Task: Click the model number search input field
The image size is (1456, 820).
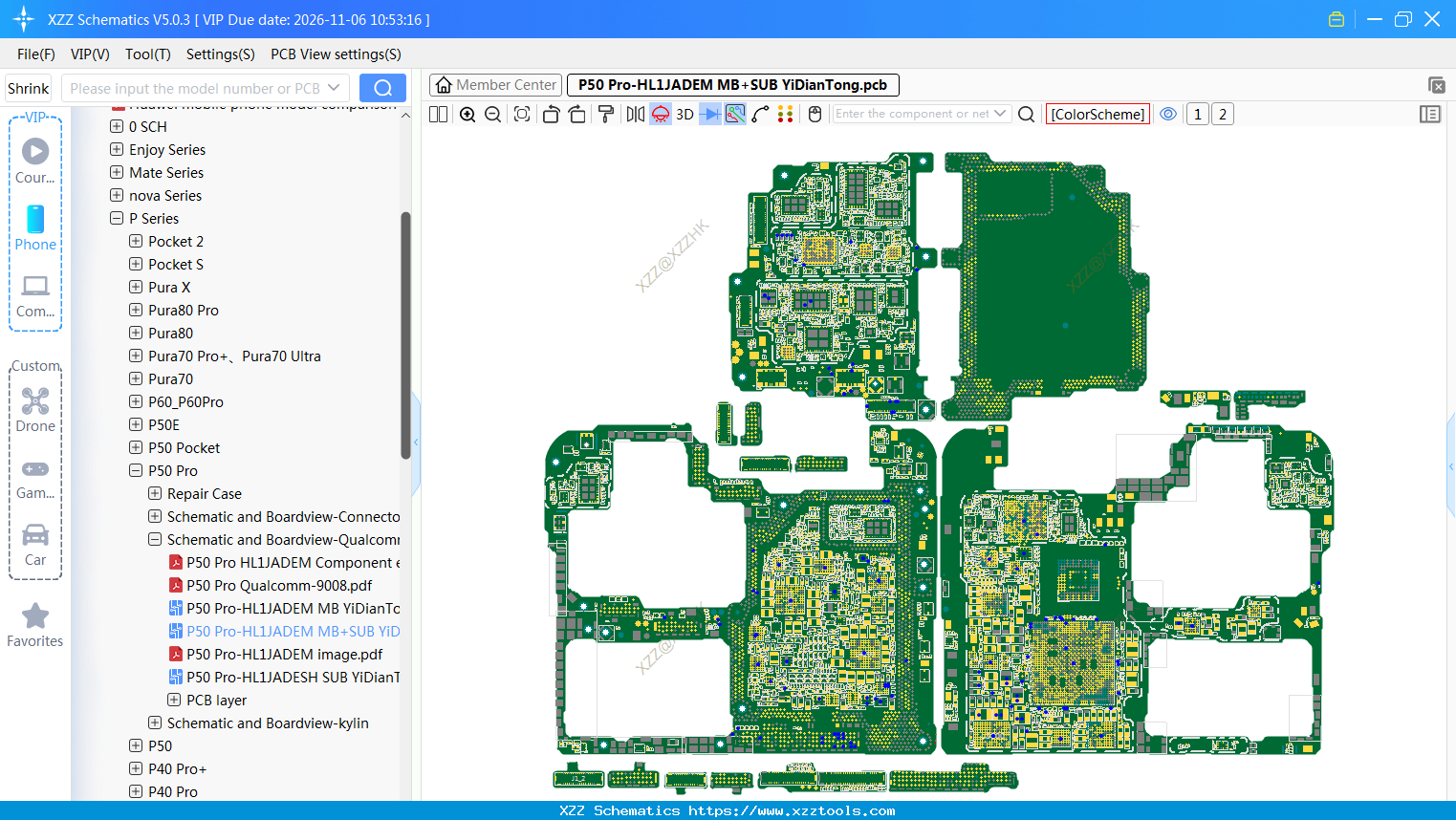Action: point(196,89)
